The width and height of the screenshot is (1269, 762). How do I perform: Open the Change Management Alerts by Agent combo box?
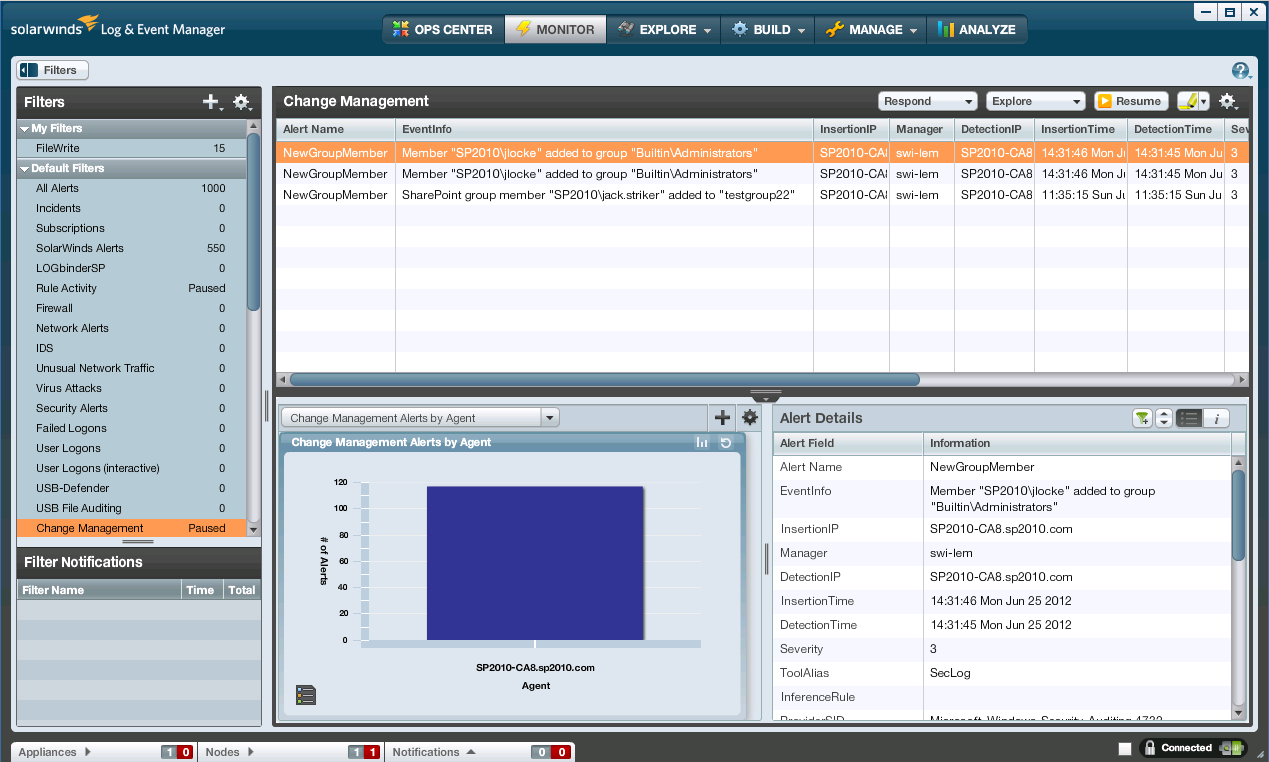coord(420,418)
